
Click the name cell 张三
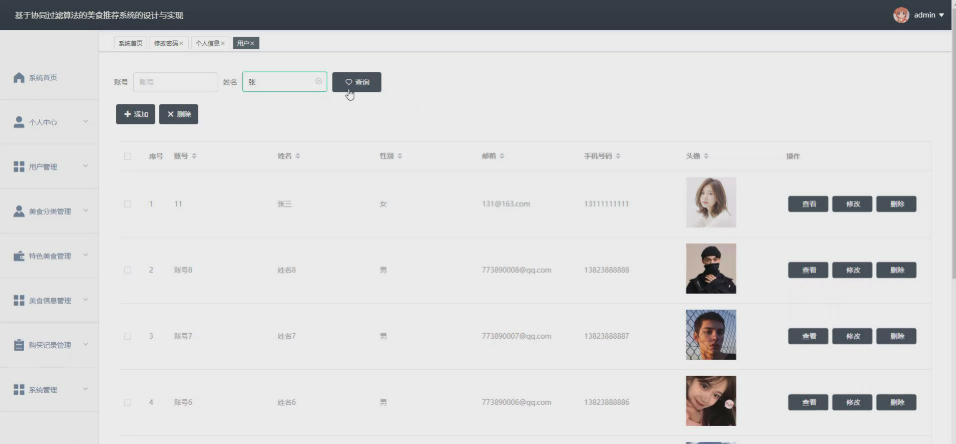[284, 204]
